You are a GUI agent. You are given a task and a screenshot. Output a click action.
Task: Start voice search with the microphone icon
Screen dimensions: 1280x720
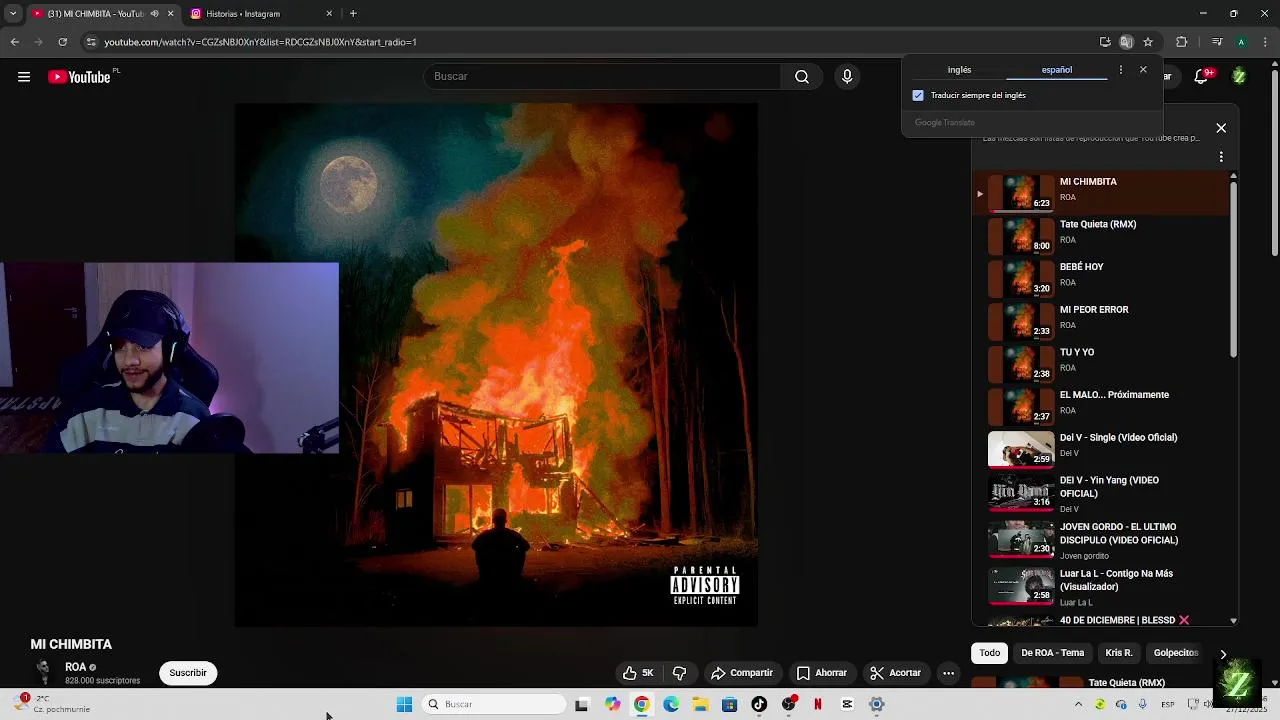[x=847, y=77]
